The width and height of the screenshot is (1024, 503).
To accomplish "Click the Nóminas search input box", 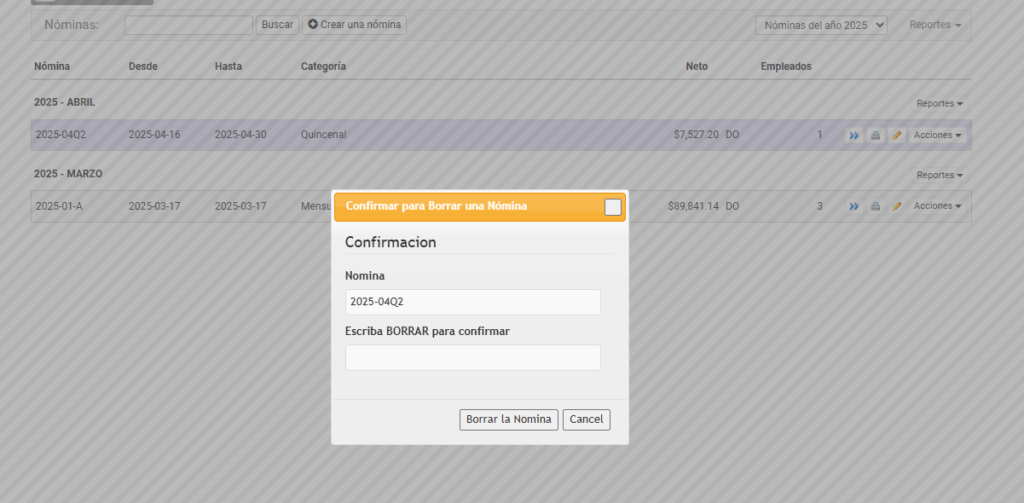I will [188, 25].
